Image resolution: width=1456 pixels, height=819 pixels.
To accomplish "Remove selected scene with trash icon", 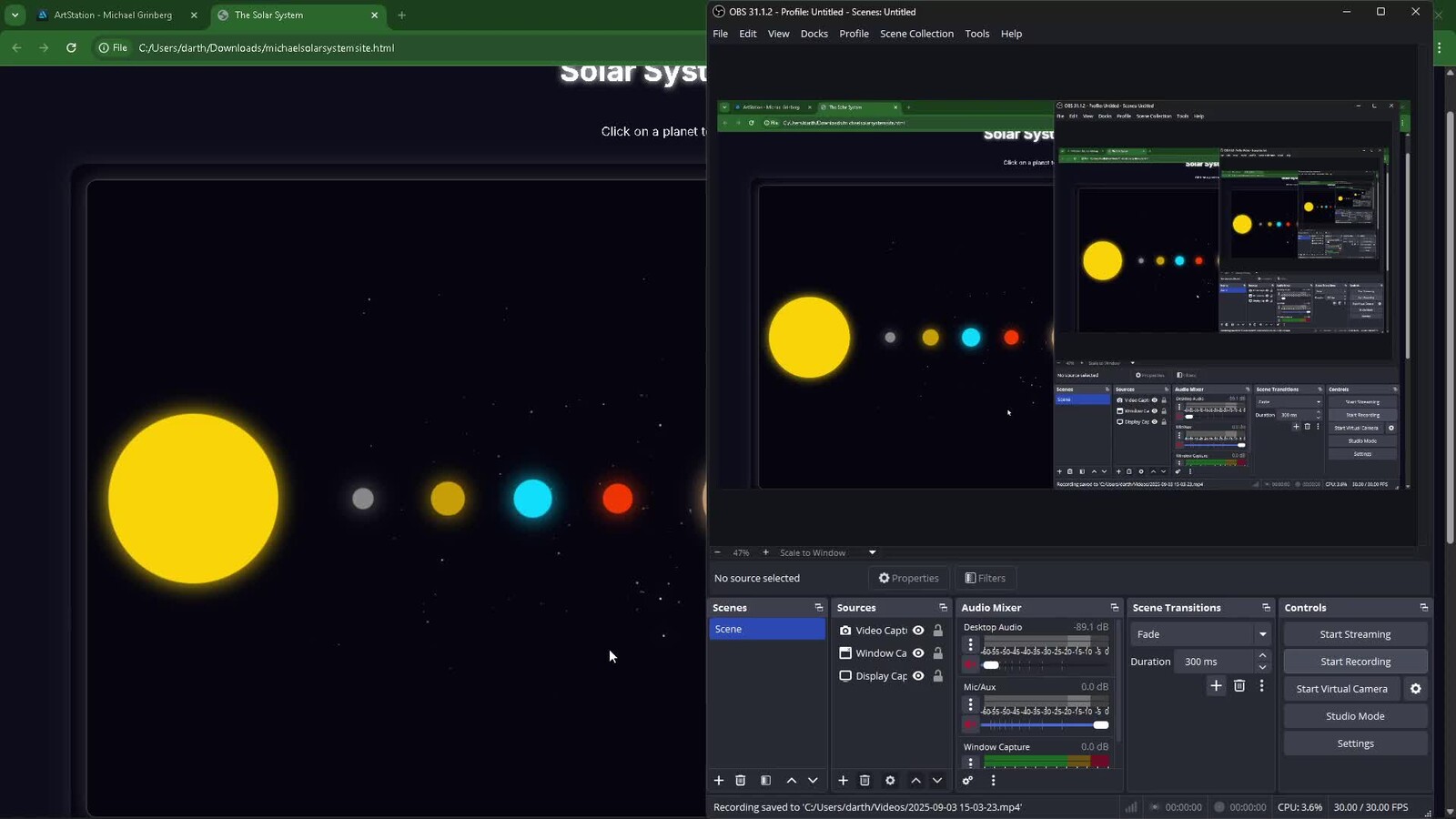I will point(741,781).
